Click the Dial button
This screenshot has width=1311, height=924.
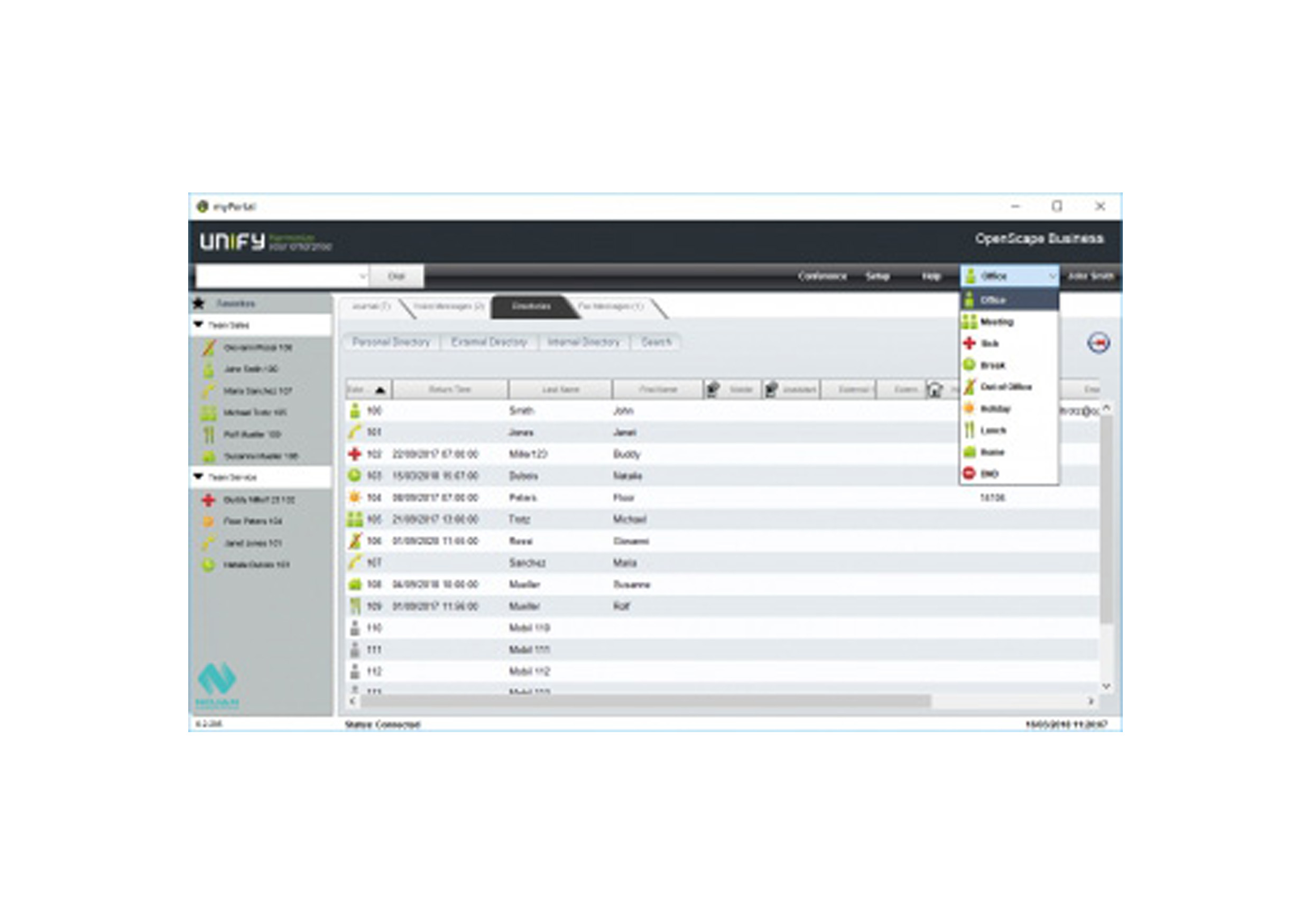pyautogui.click(x=396, y=276)
